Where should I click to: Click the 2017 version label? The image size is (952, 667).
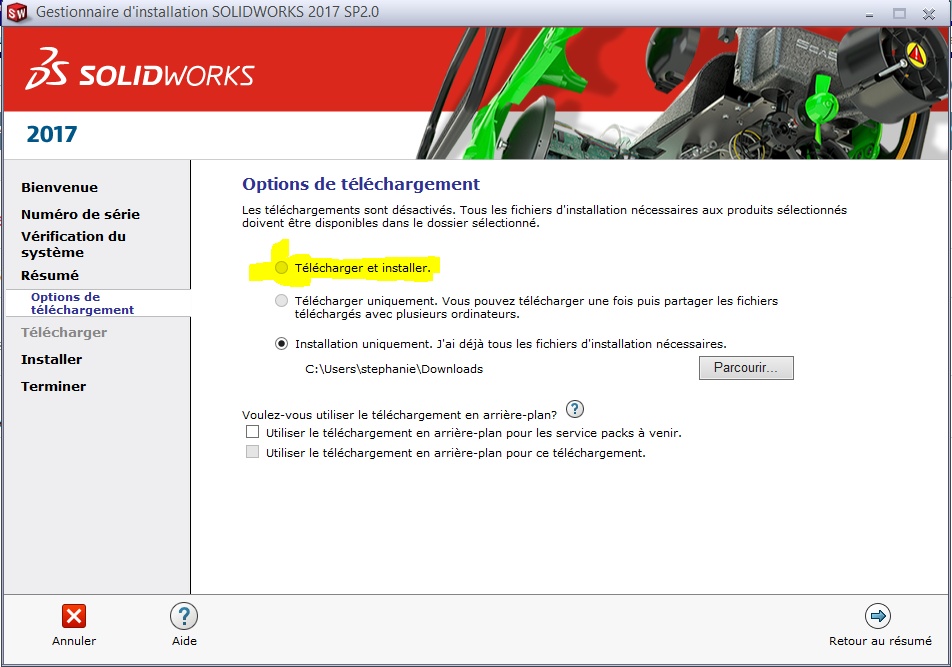(52, 134)
